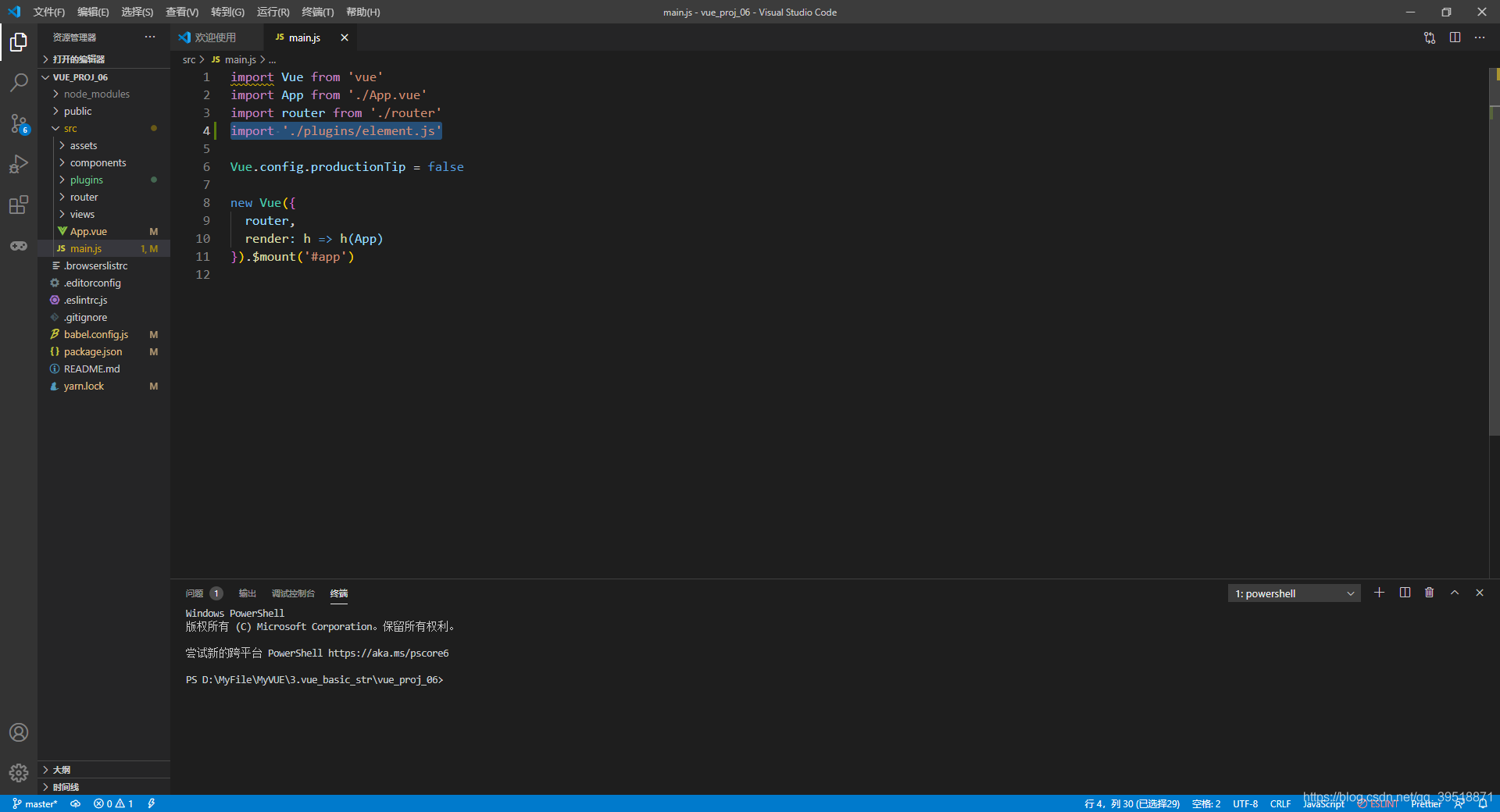Expand the router folder
Screen dimensions: 1500x812
tap(104, 197)
